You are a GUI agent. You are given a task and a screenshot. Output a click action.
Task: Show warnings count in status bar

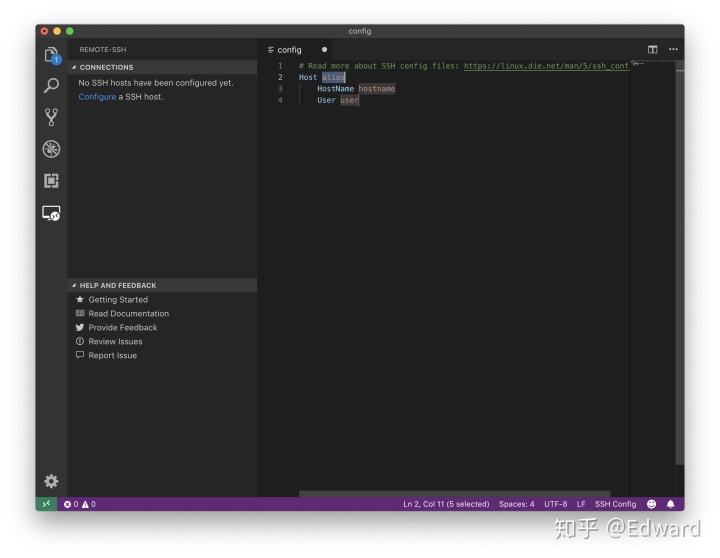pyautogui.click(x=89, y=504)
